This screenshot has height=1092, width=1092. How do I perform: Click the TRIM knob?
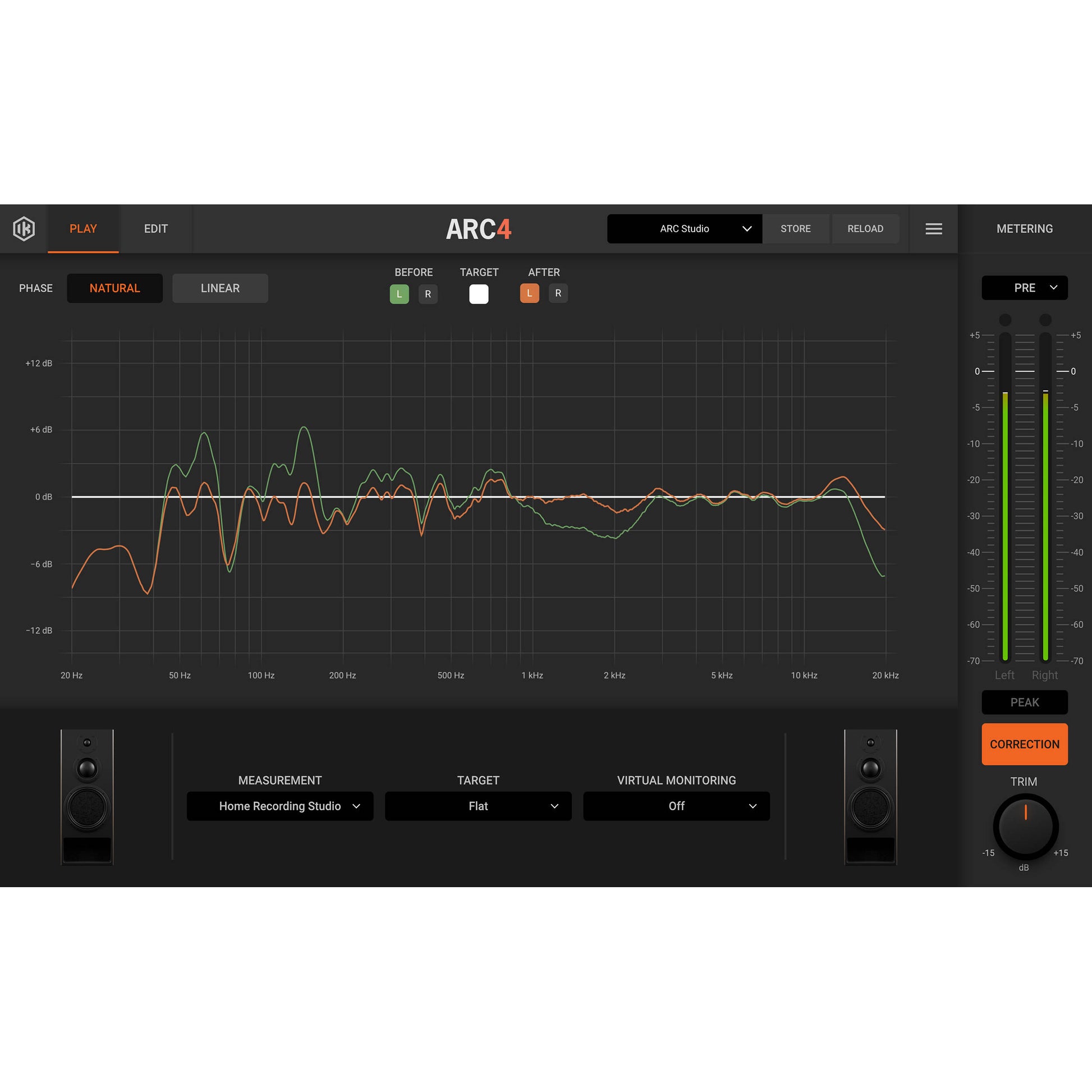click(x=1025, y=827)
